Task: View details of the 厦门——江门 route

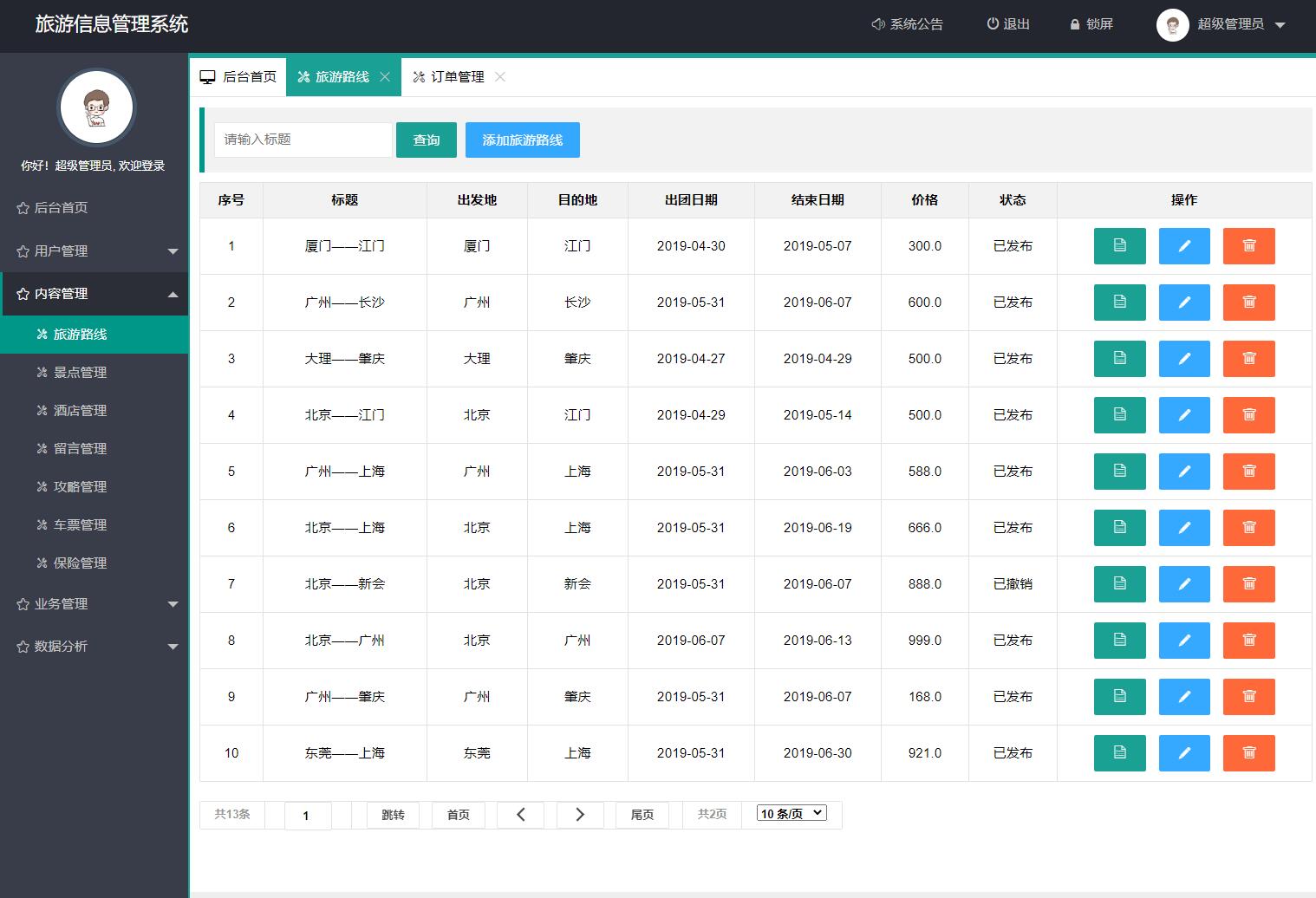Action: tap(1119, 246)
